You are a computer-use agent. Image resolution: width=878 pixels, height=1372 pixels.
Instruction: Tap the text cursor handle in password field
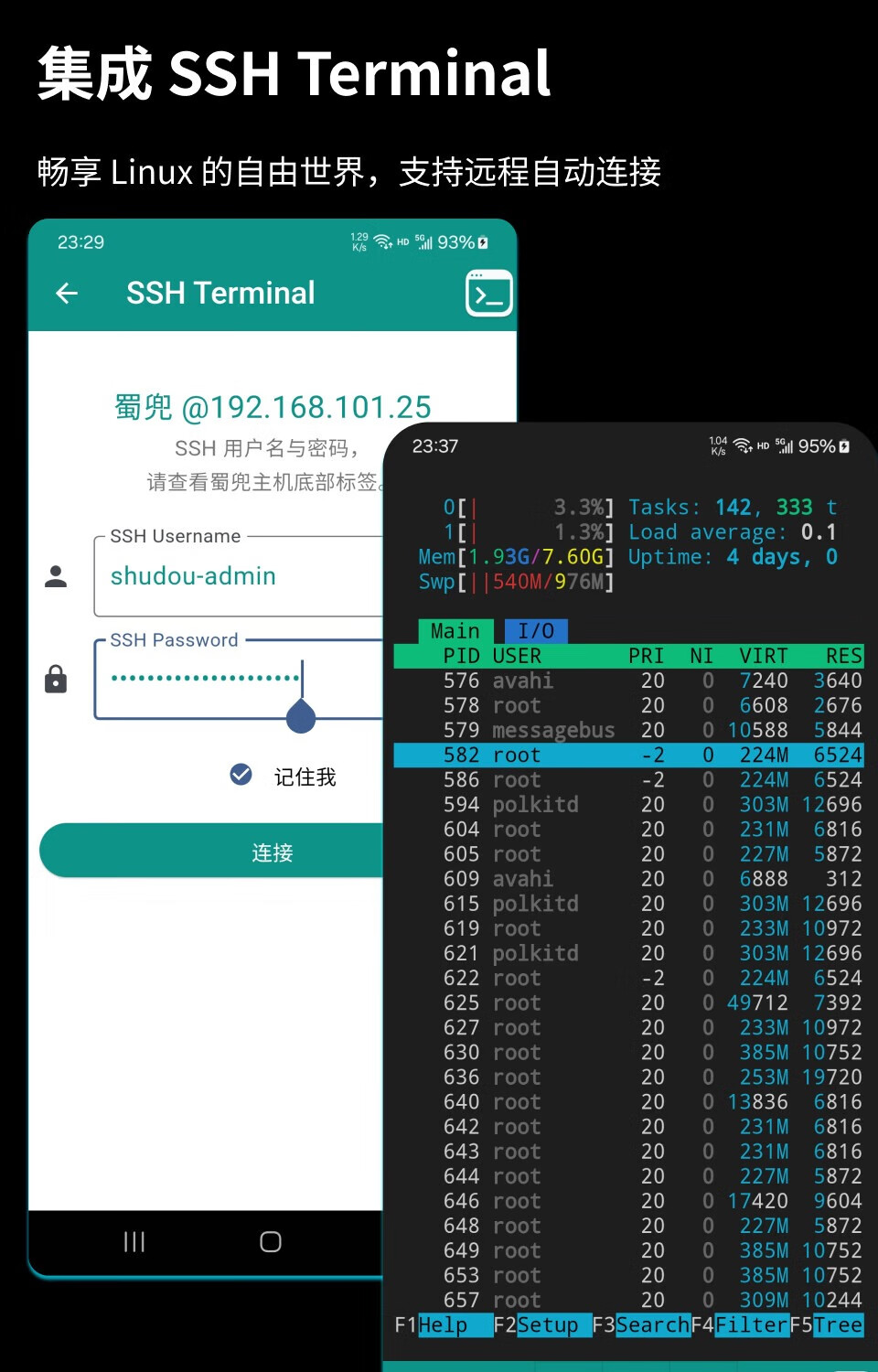click(x=301, y=715)
